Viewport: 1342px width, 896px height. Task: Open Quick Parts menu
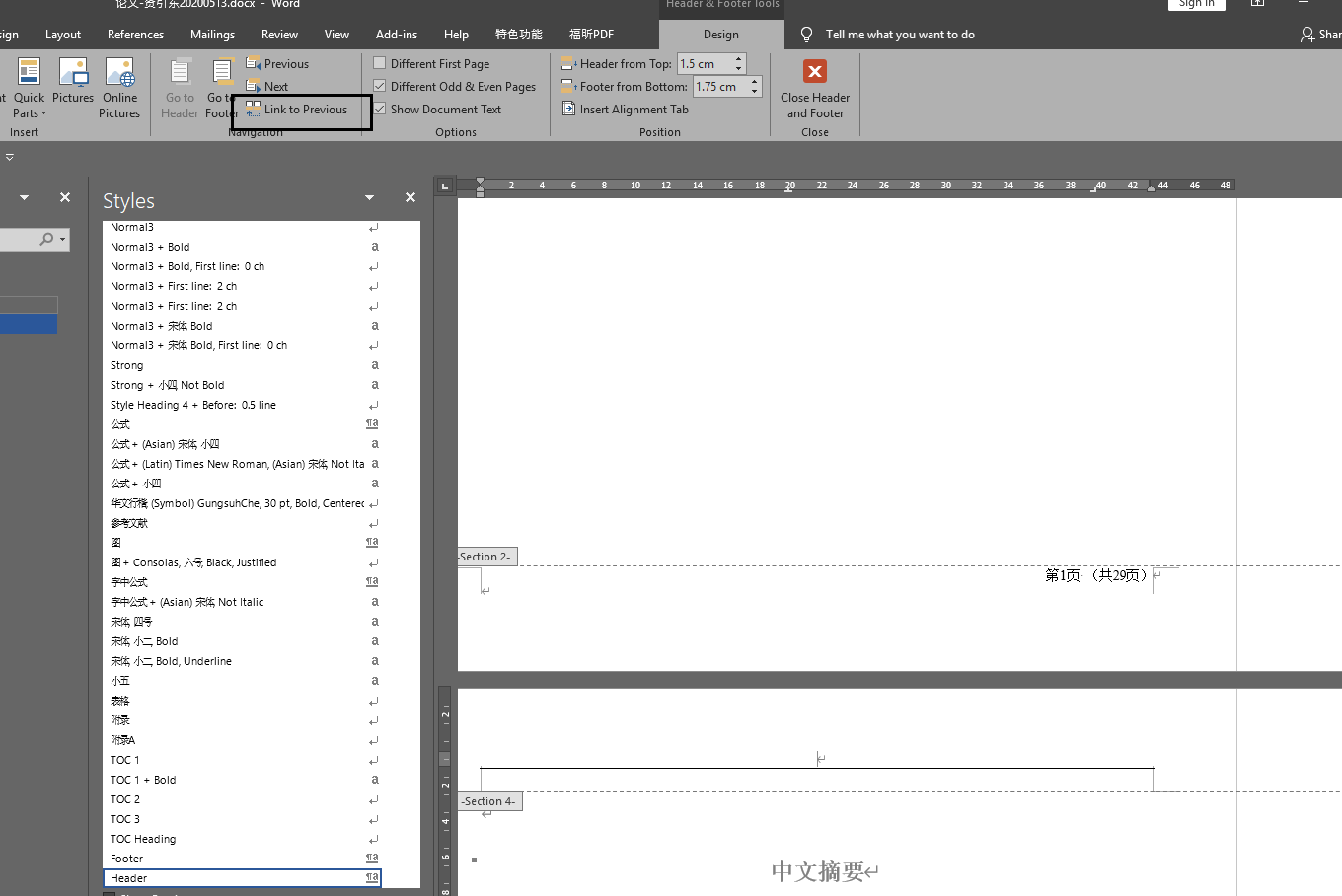click(29, 88)
